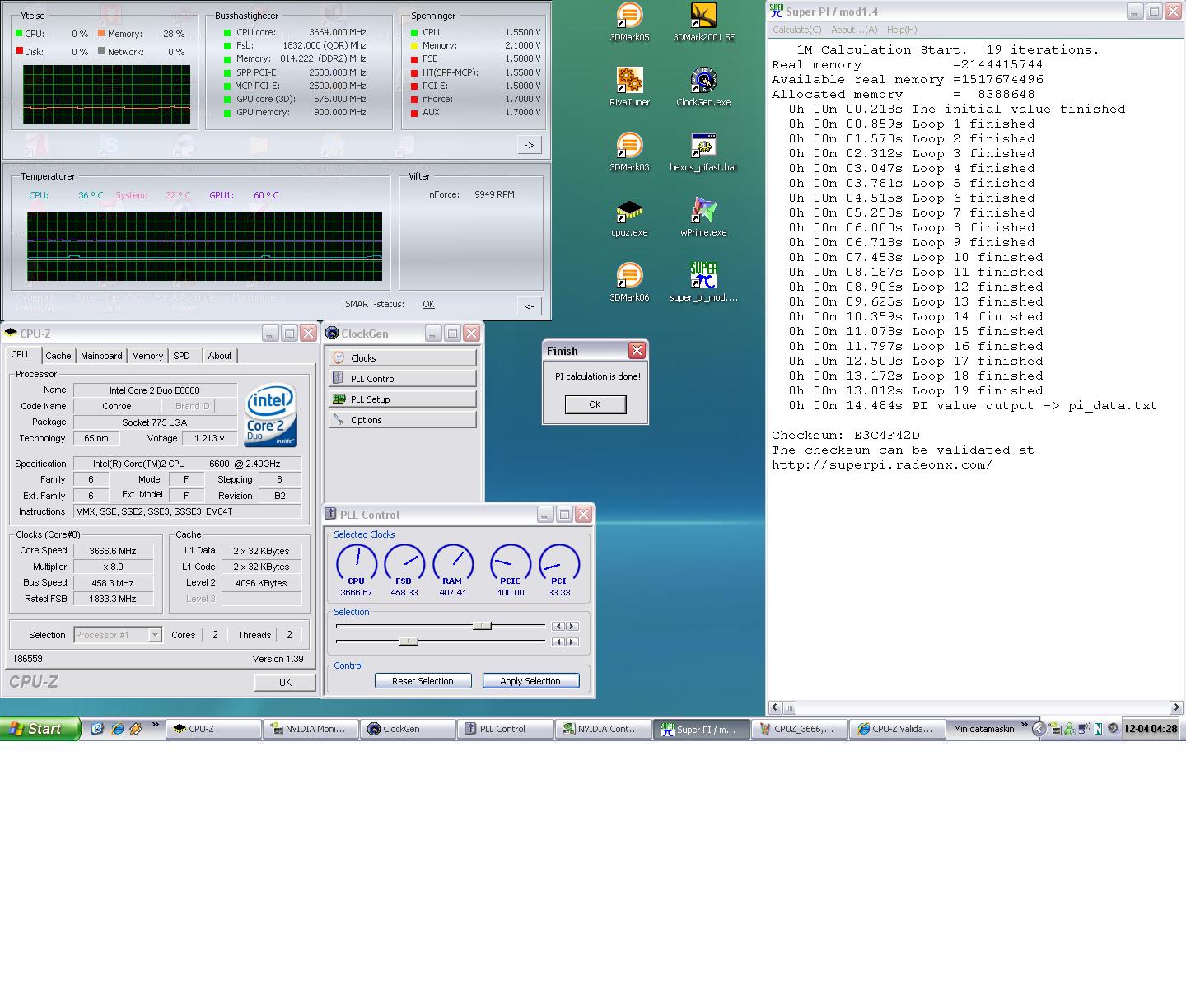
Task: Open the Help(H) menu in Super PI
Action: coord(902,30)
